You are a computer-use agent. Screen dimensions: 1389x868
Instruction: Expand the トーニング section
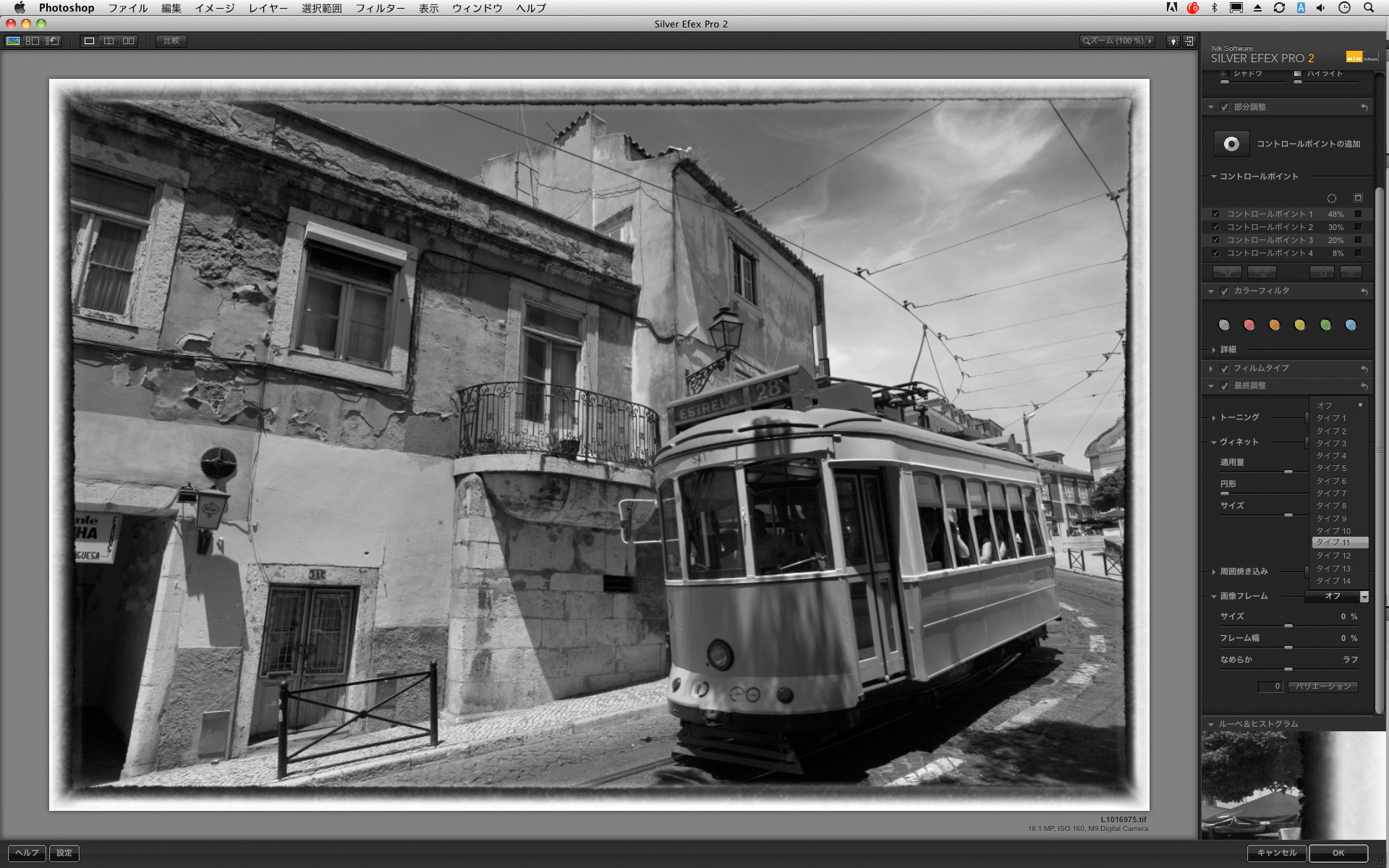pos(1214,417)
